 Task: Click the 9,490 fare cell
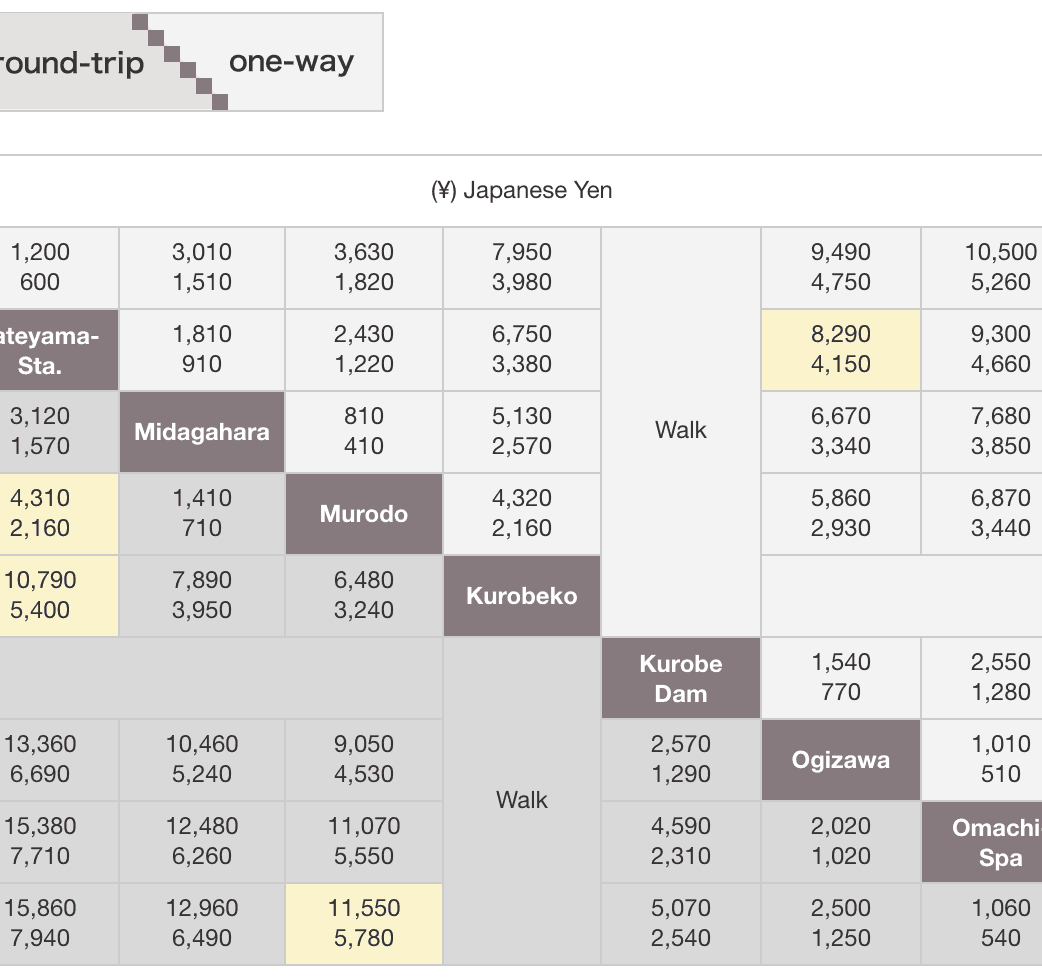click(841, 267)
